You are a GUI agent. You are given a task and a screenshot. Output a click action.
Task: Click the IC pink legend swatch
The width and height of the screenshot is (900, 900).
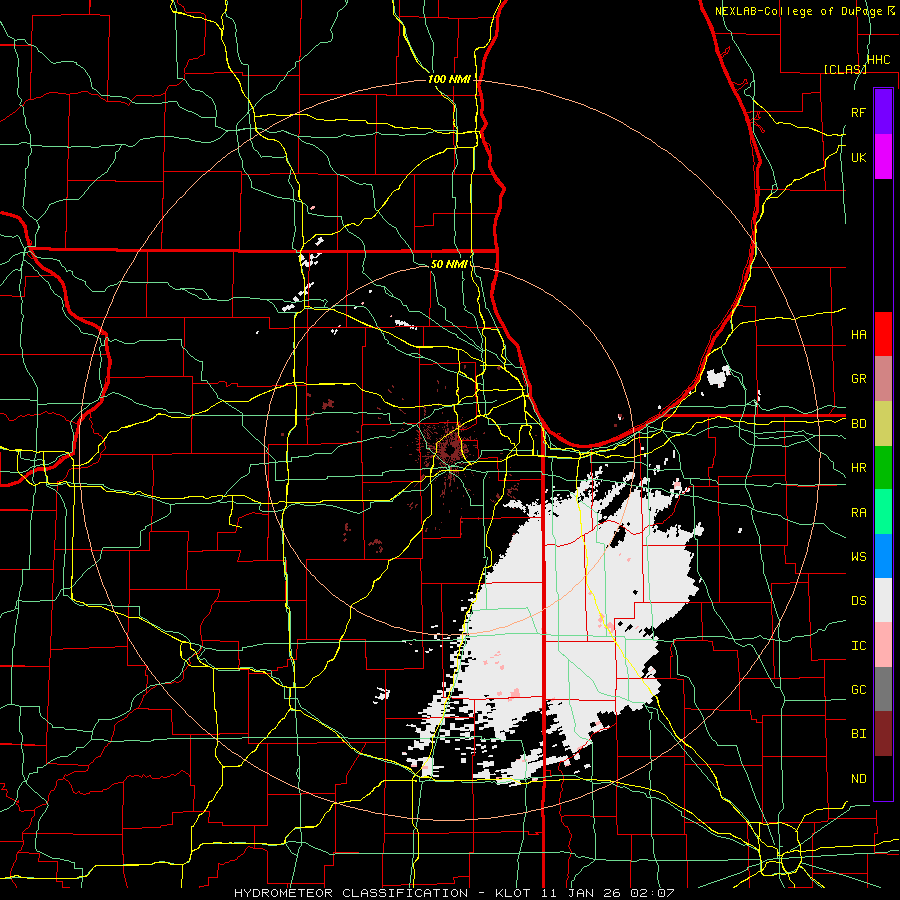pos(883,645)
